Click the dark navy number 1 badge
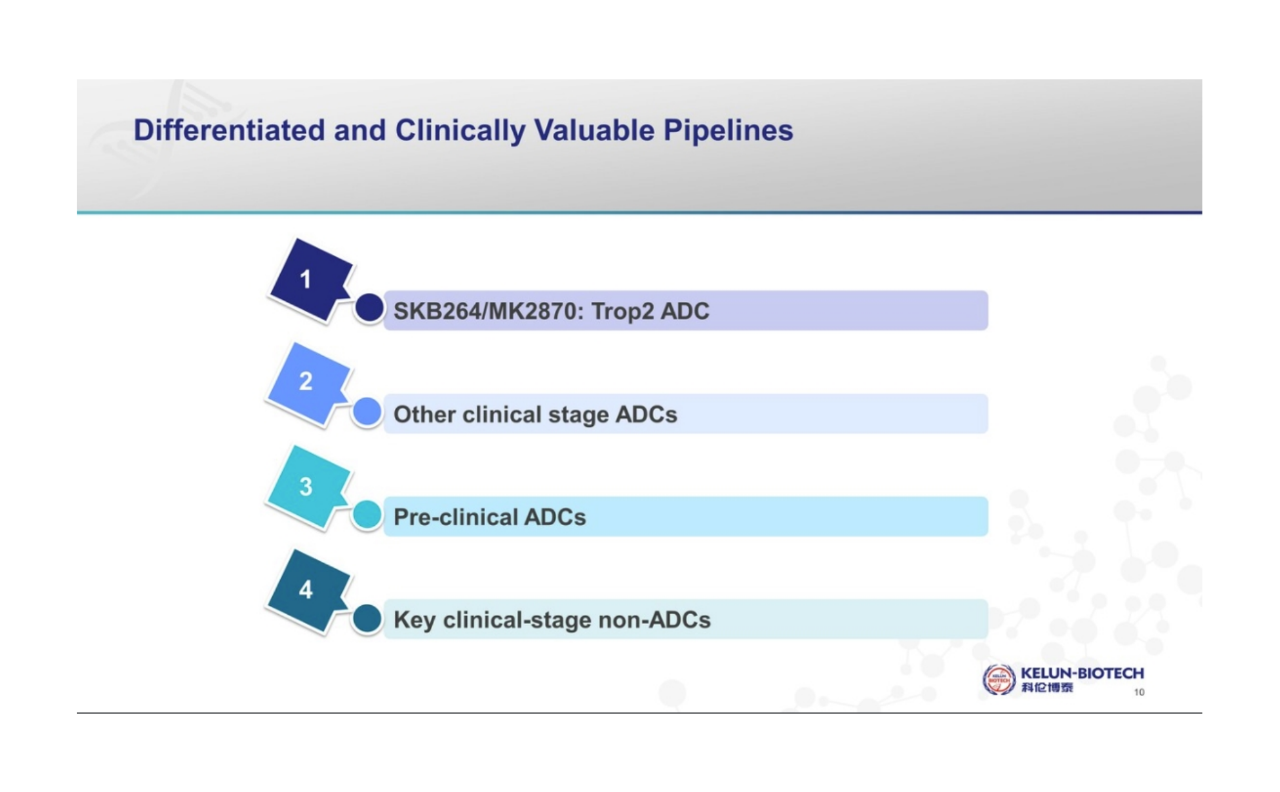 click(309, 281)
